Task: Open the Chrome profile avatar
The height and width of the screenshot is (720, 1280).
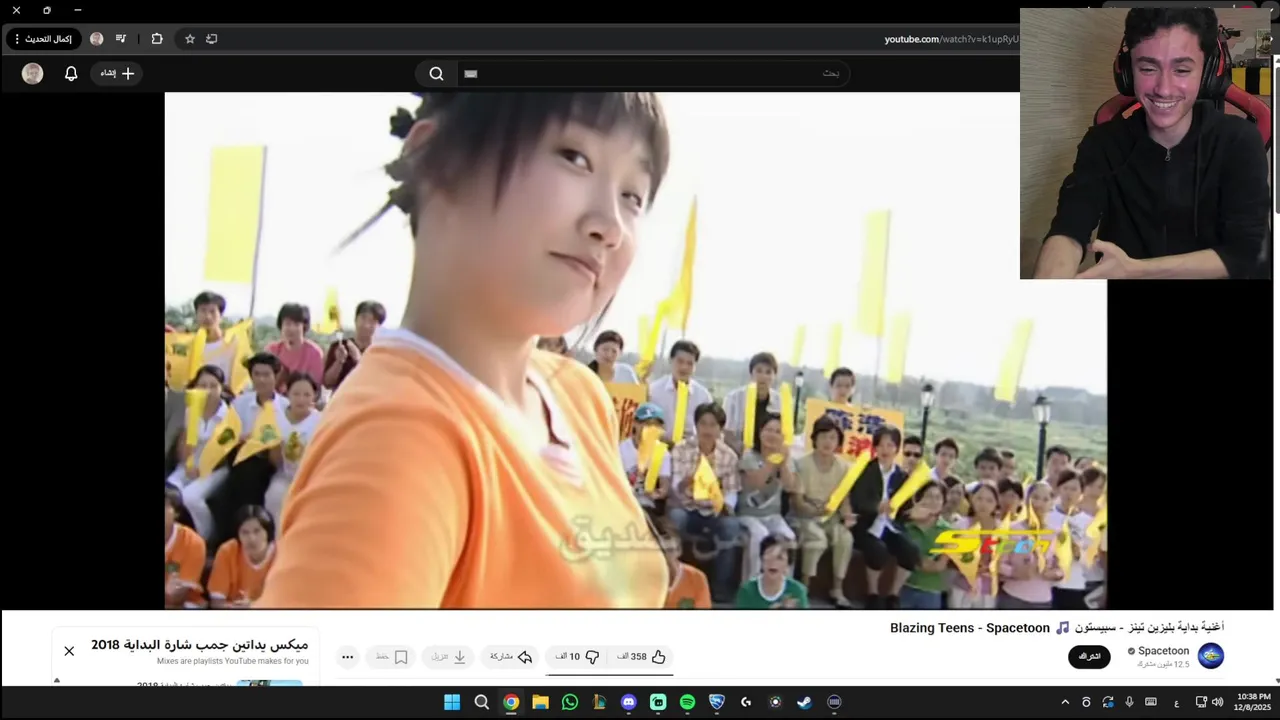Action: [97, 39]
